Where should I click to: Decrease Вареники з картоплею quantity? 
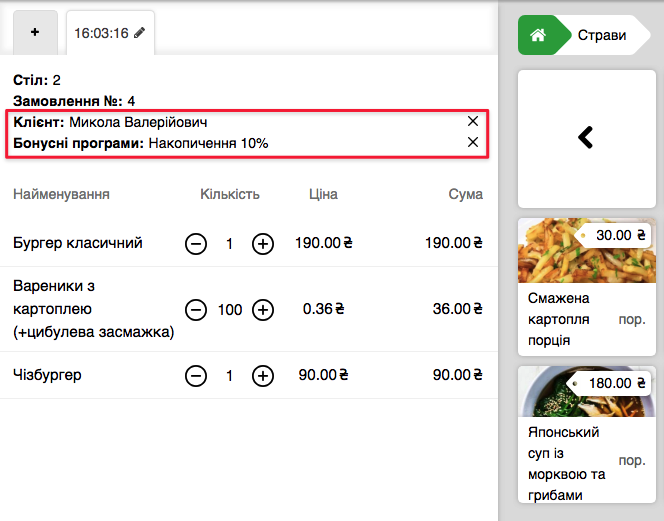pyautogui.click(x=197, y=310)
